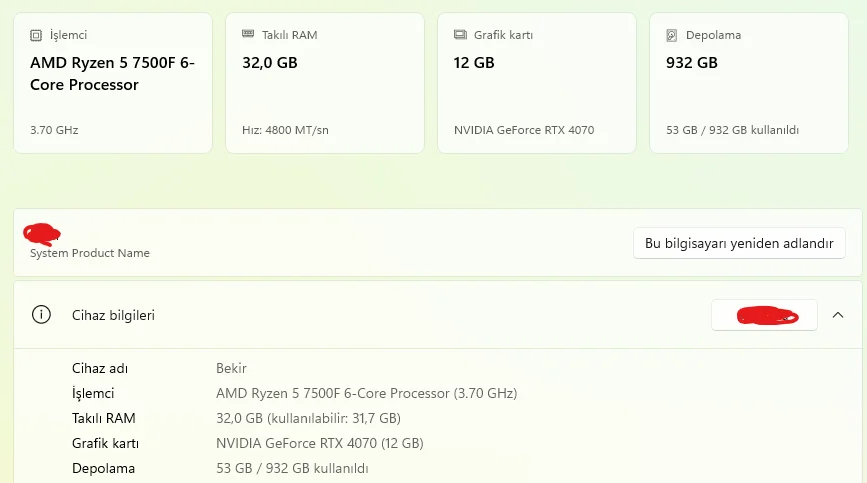
Task: Click the Cihaz bilgileri header
Action: (438, 315)
